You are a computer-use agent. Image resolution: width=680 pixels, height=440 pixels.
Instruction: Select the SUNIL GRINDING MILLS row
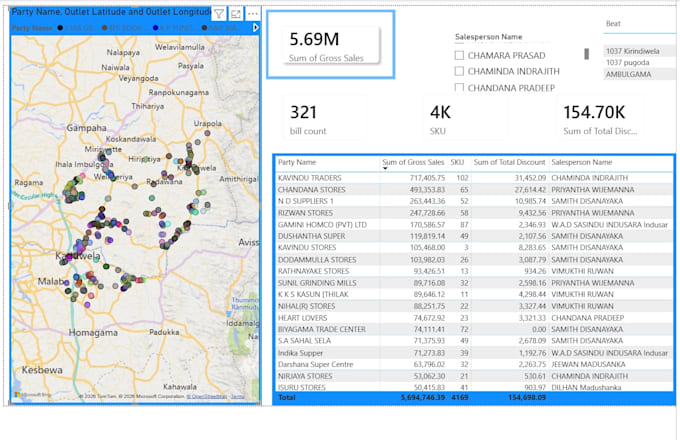coord(474,283)
